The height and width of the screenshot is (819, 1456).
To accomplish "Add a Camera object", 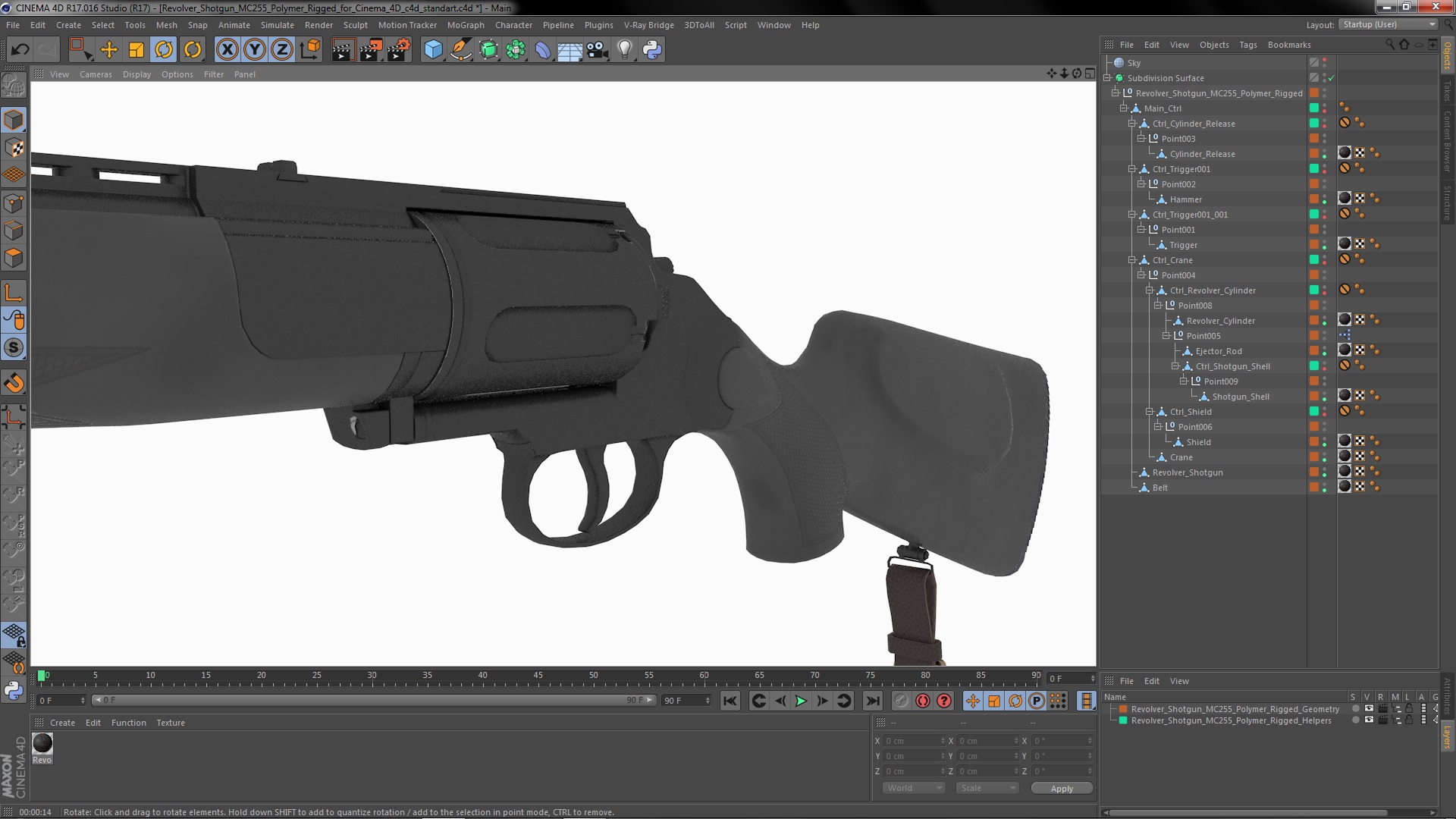I will point(598,50).
